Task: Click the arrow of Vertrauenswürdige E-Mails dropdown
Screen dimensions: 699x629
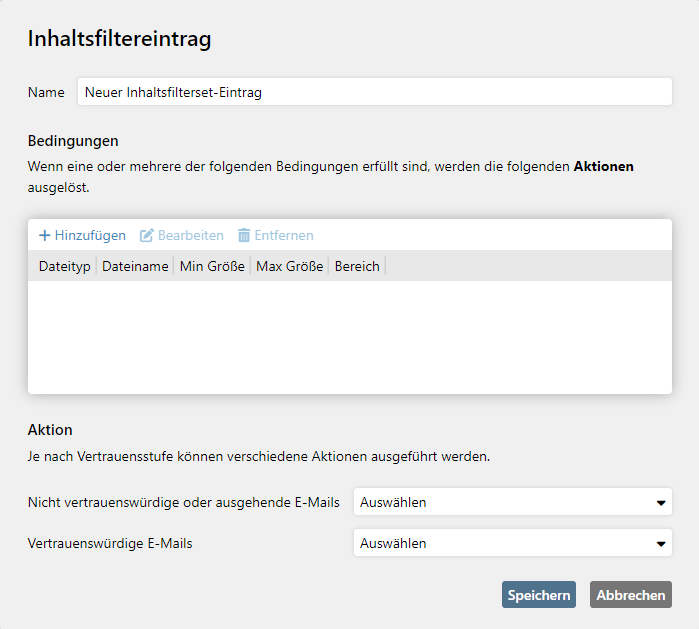Action: (x=661, y=544)
